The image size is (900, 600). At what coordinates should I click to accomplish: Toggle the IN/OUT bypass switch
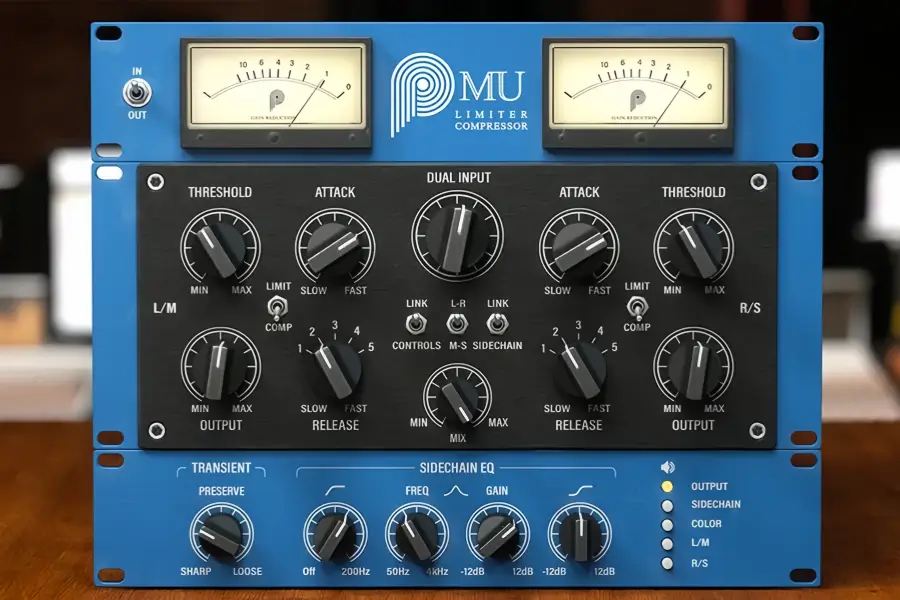coord(137,93)
